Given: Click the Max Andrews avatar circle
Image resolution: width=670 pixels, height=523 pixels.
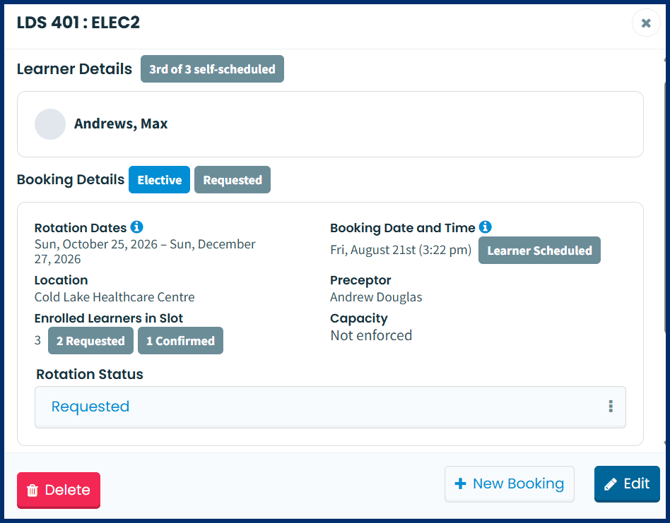Looking at the screenshot, I should (50, 124).
